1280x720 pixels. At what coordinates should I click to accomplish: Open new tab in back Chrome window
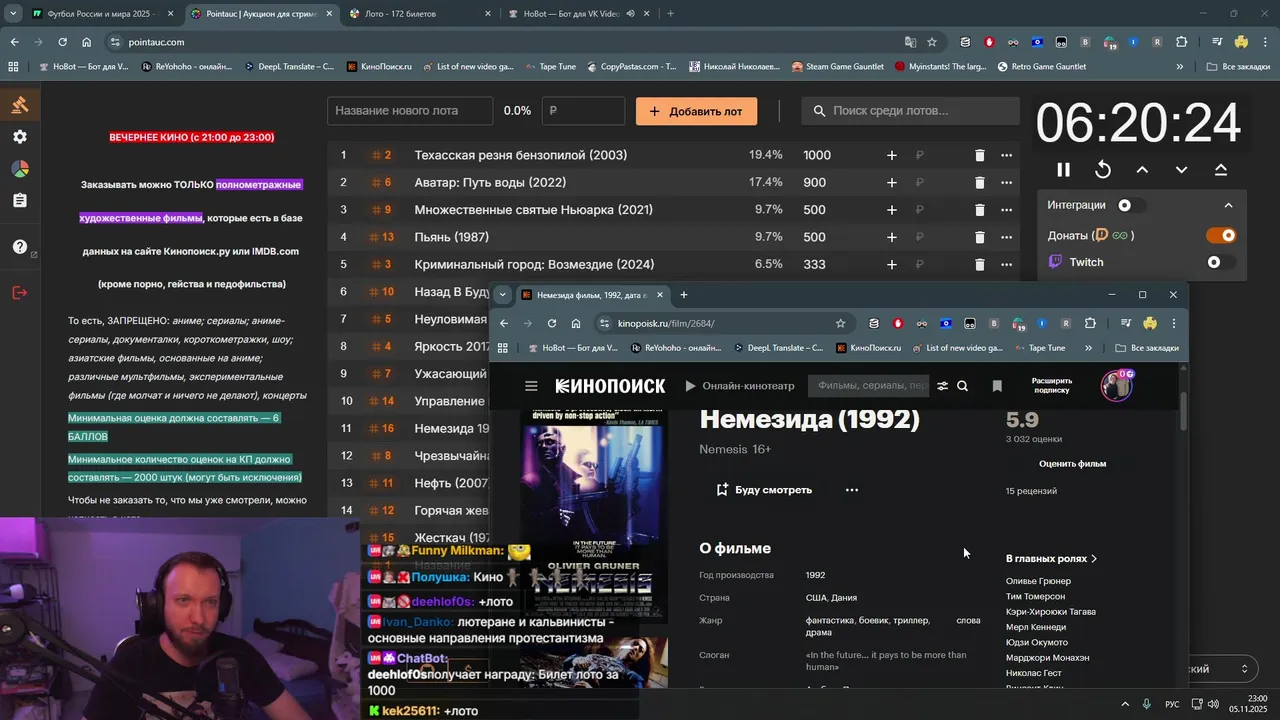[670, 14]
